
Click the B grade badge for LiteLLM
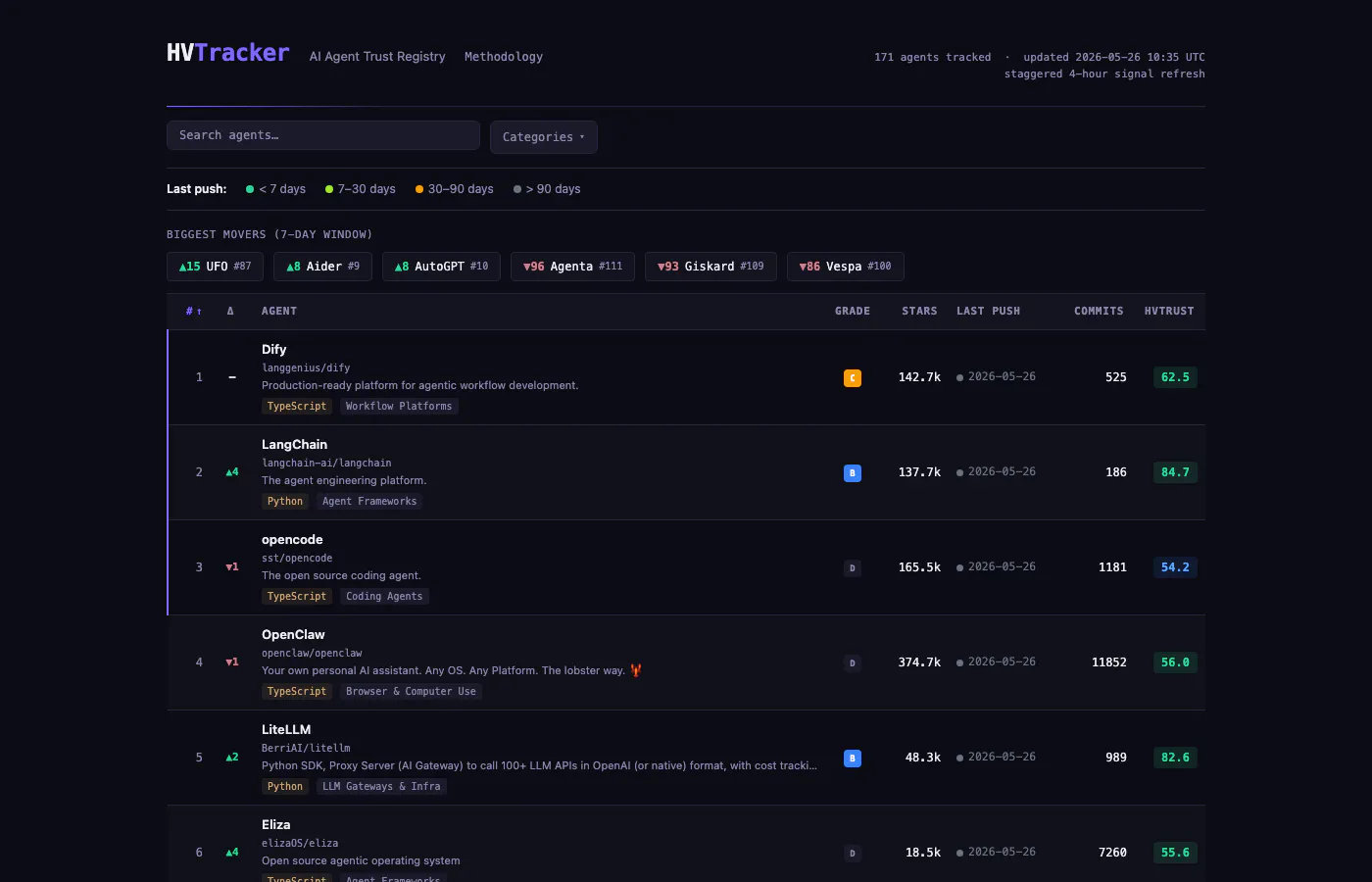(853, 758)
